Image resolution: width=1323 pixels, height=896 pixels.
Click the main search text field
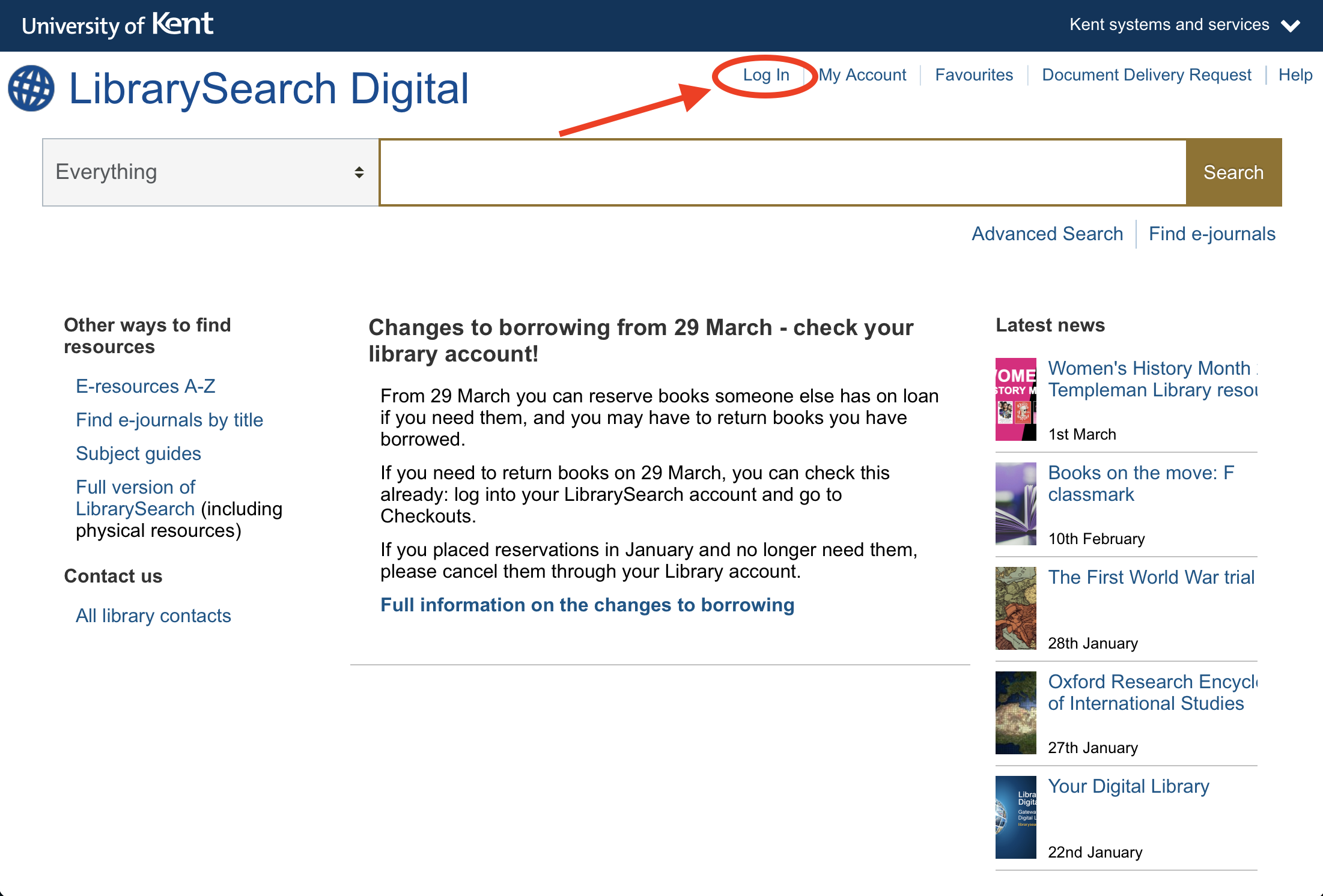783,172
